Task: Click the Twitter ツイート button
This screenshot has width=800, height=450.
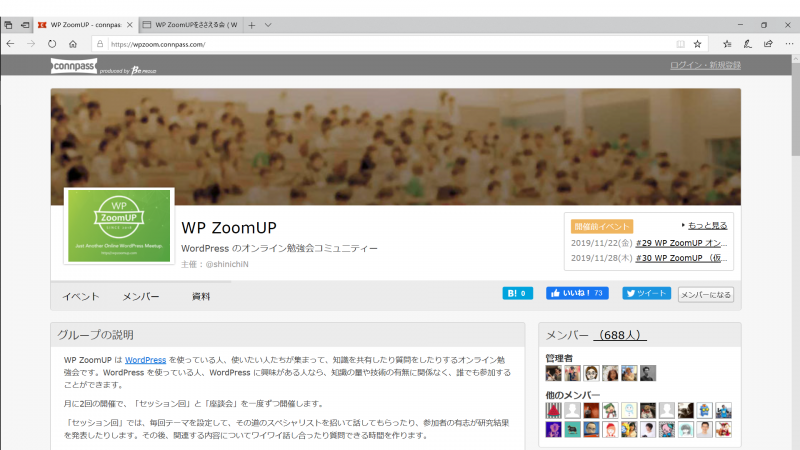Action: pos(646,293)
